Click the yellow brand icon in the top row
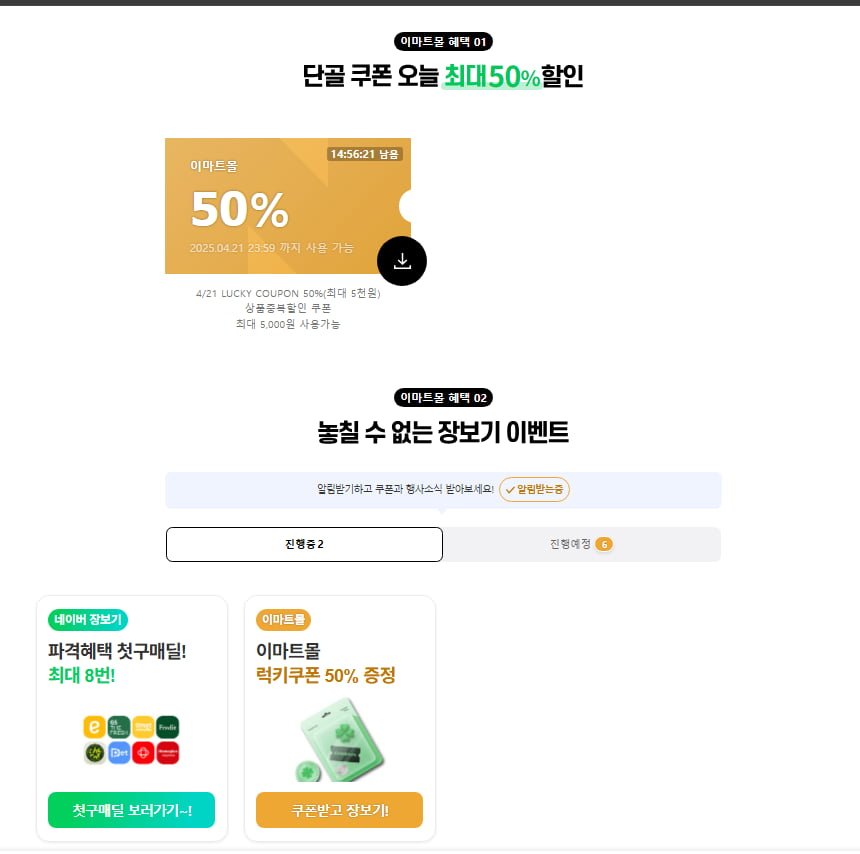Image resolution: width=860 pixels, height=854 pixels. point(143,727)
